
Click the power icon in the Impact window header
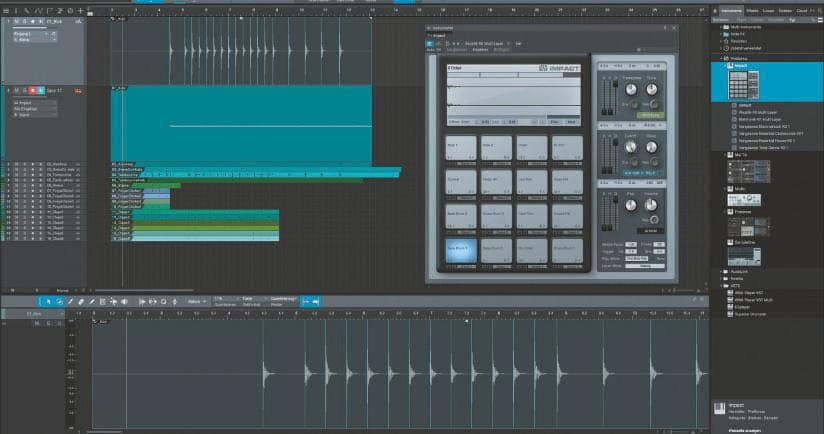coord(430,44)
